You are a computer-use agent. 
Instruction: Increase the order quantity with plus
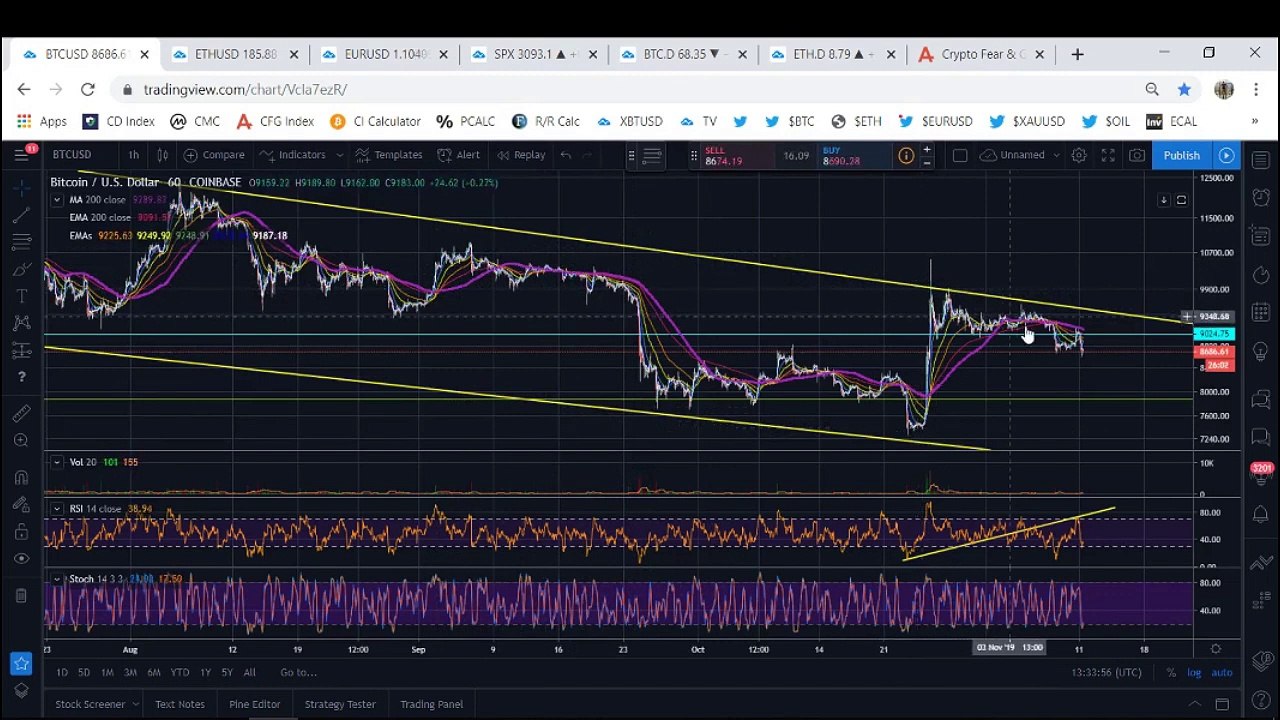pyautogui.click(x=927, y=150)
